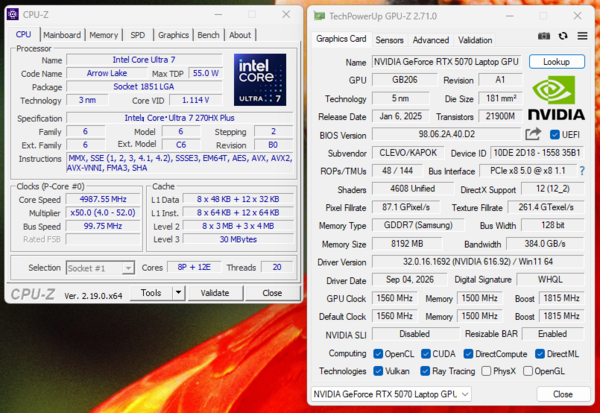
Task: Click the Intel Core Ultra 7 badge
Action: [x=260, y=80]
